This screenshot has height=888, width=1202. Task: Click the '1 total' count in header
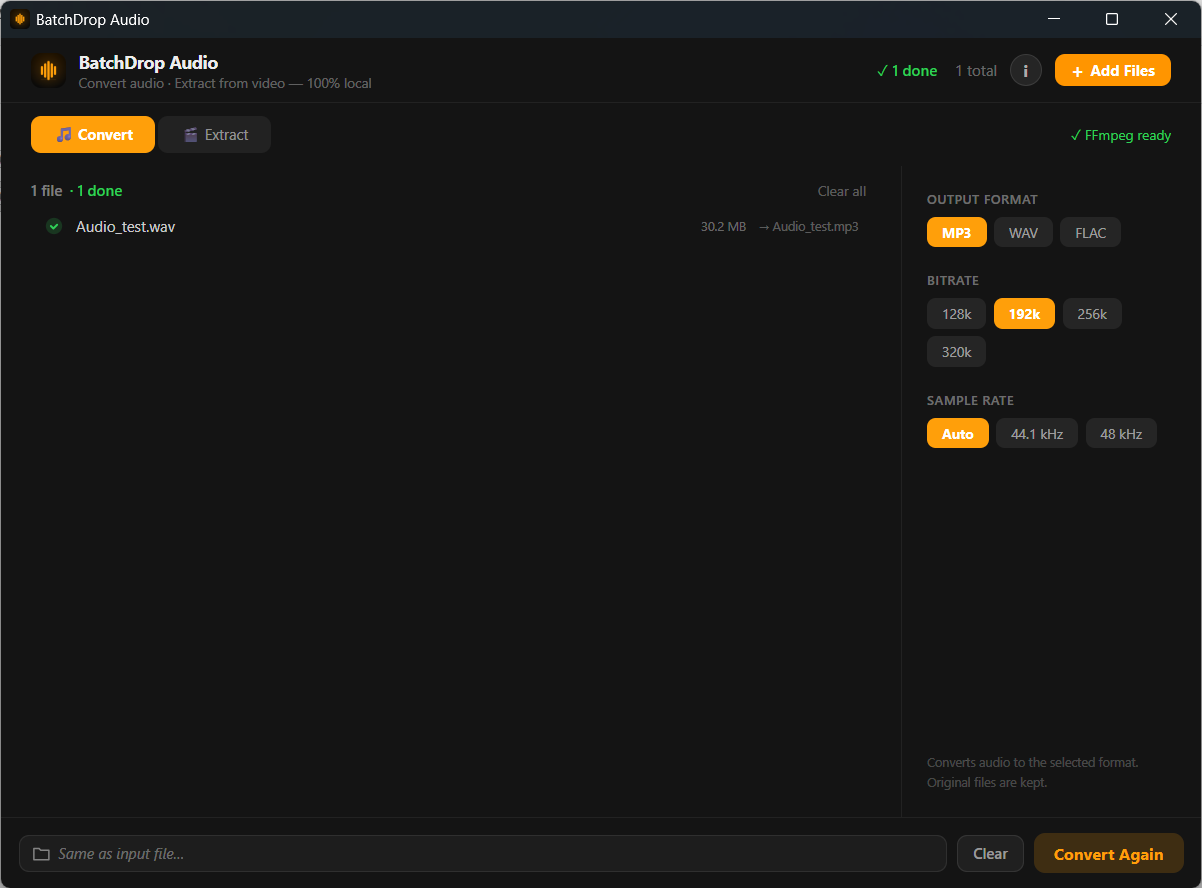coord(976,71)
